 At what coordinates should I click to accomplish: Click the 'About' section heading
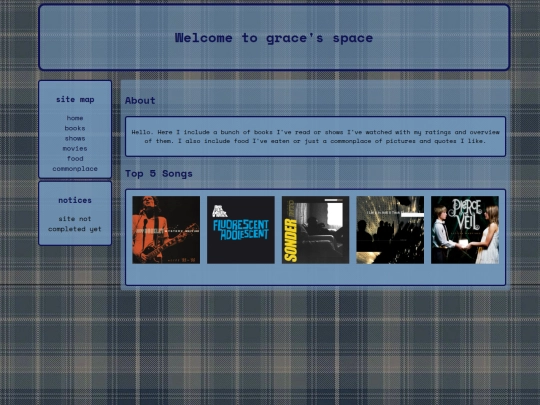tap(140, 101)
